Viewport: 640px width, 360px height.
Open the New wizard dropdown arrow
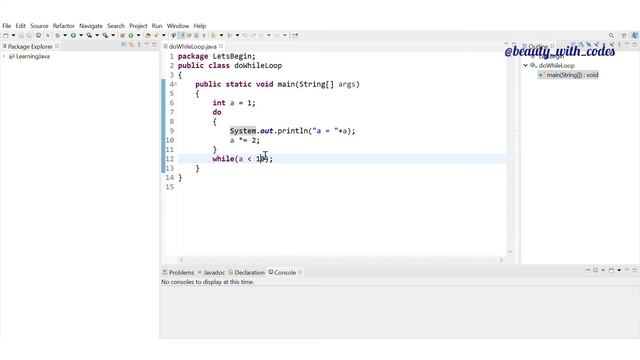(13, 36)
